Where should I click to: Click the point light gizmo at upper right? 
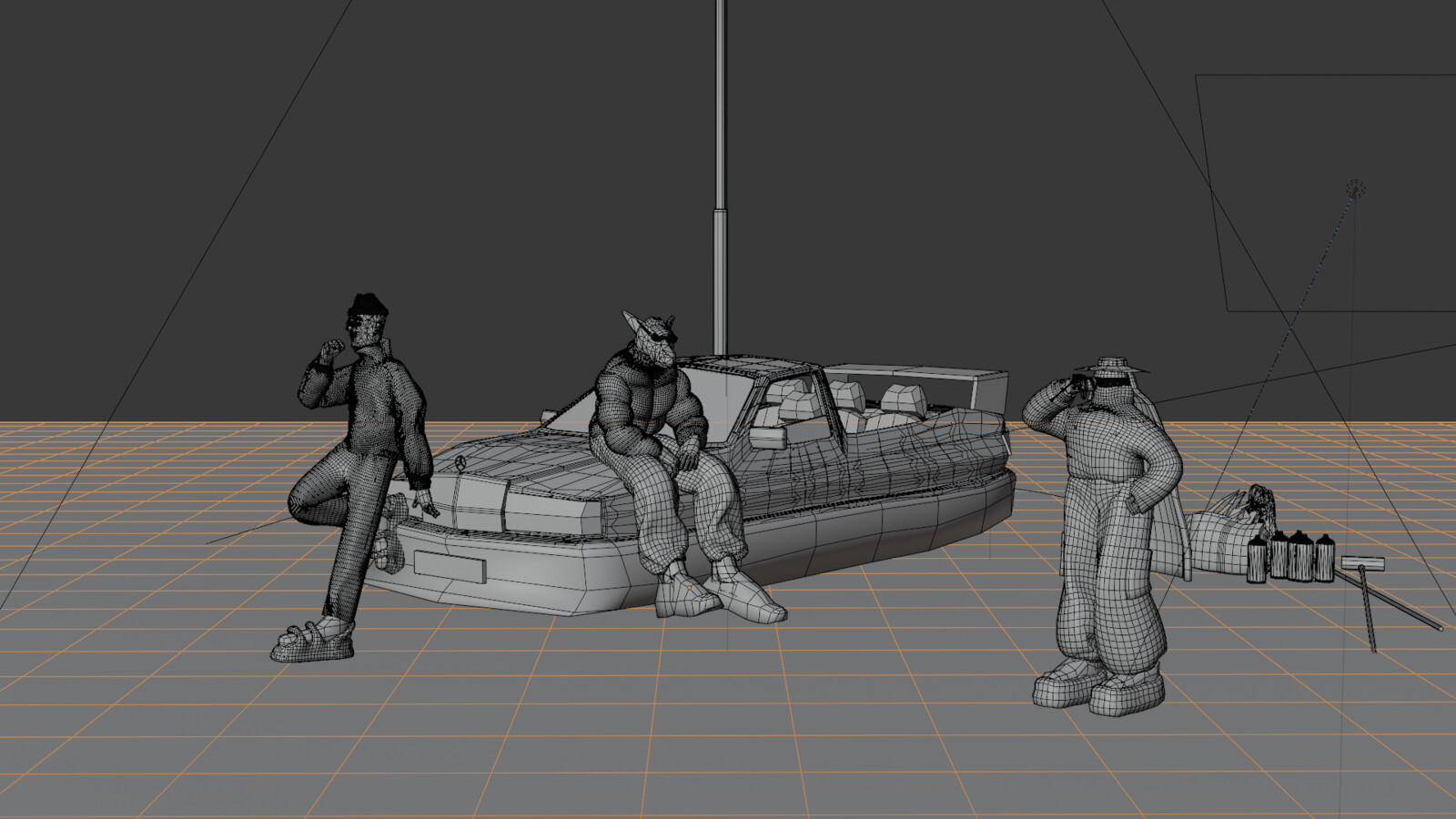(x=1356, y=189)
